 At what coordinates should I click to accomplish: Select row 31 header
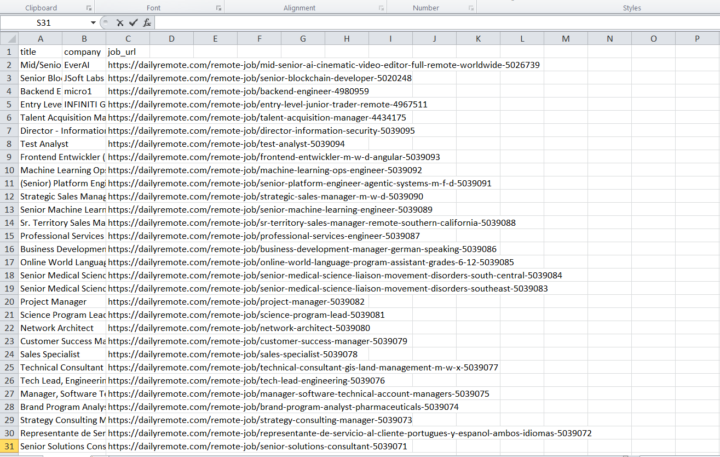pos(9,446)
